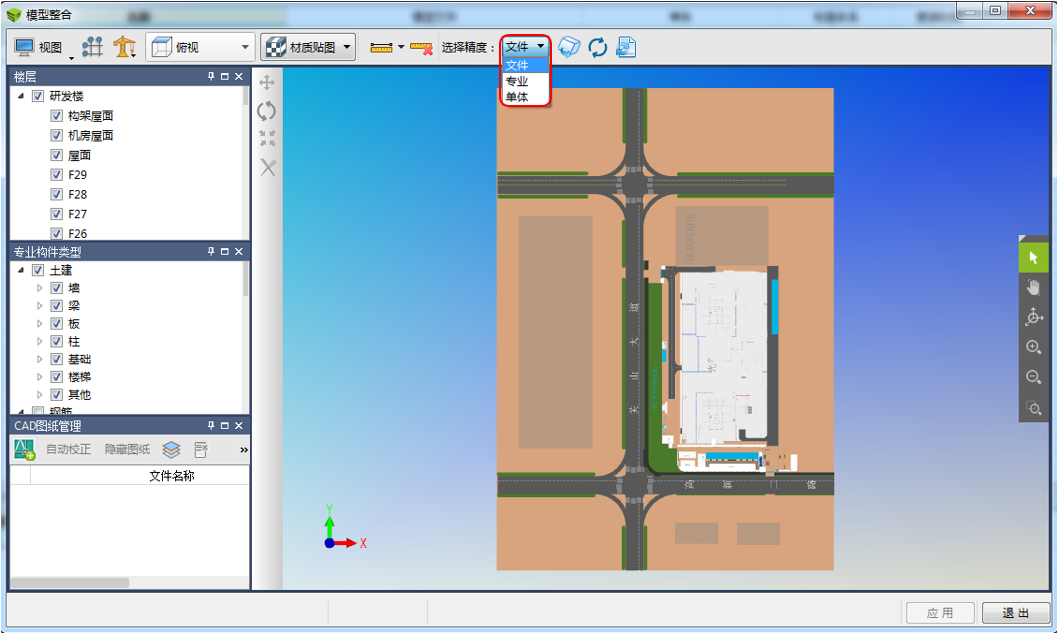Viewport: 1057px width, 635px height.
Task: Click the layers stack icon
Action: [171, 450]
